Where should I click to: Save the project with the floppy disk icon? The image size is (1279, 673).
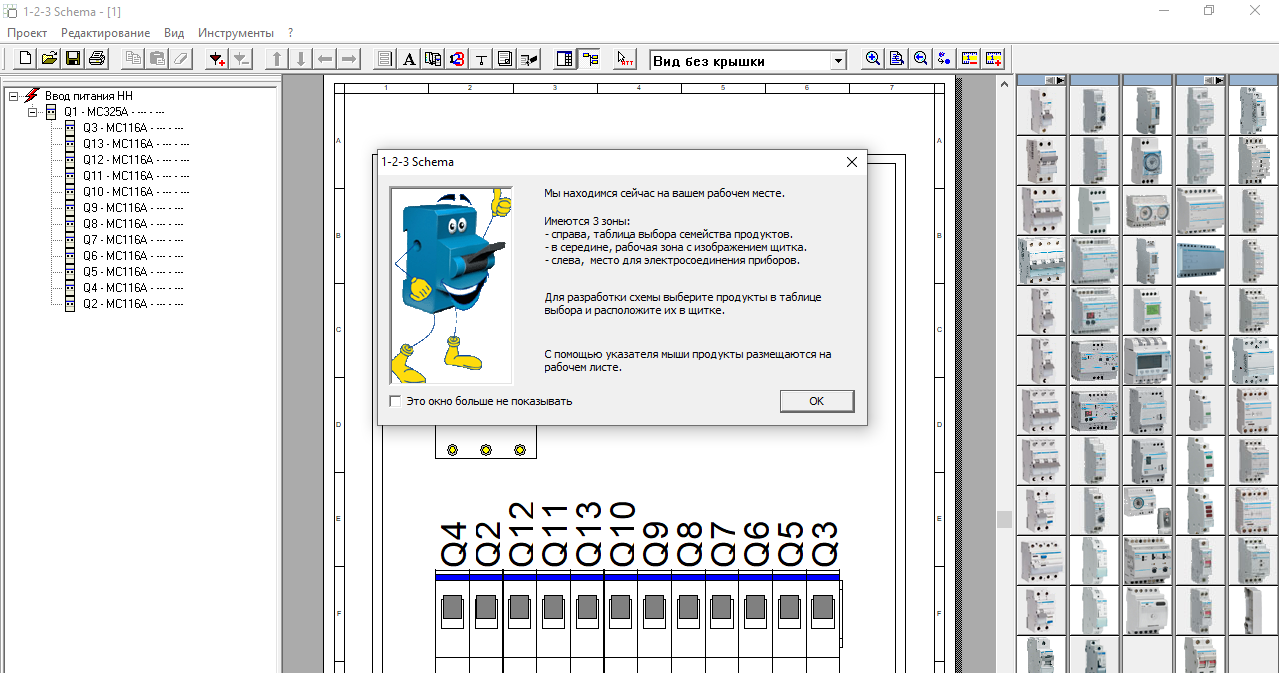(x=73, y=59)
